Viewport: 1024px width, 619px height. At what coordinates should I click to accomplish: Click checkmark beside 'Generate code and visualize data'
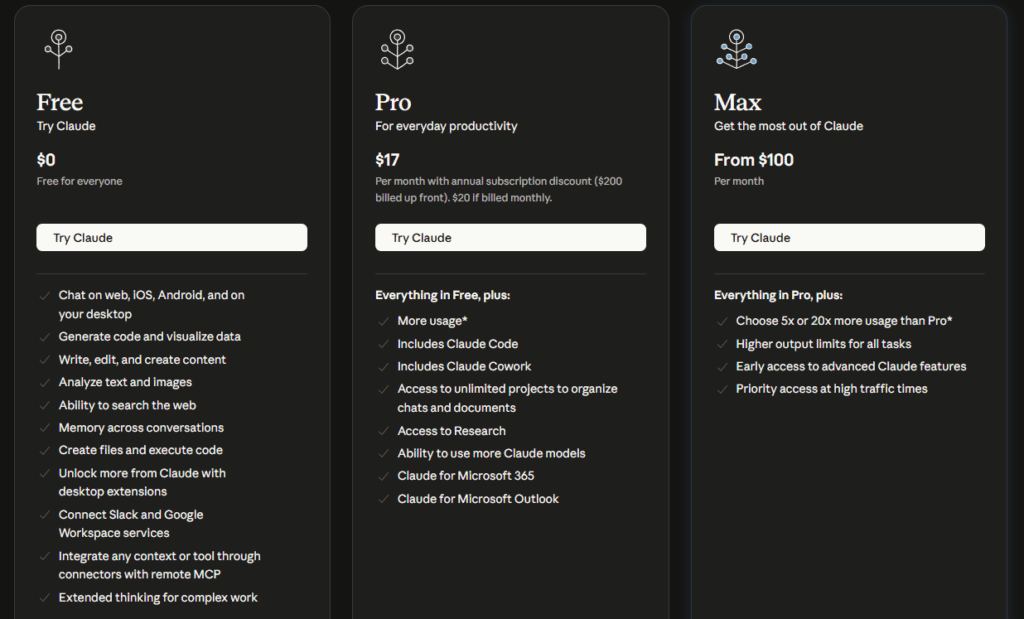[44, 338]
